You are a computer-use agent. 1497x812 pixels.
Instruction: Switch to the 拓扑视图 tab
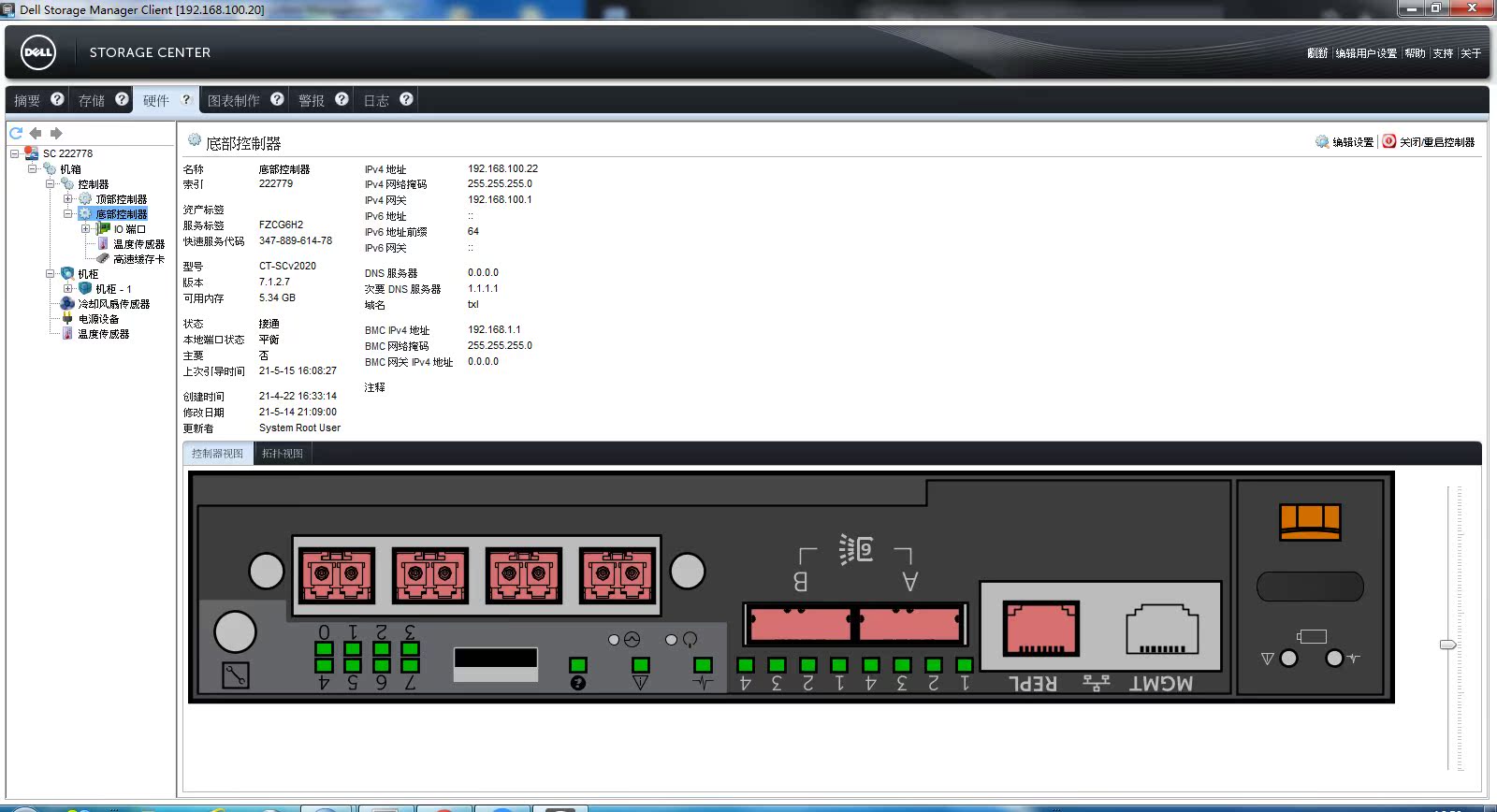click(x=283, y=454)
